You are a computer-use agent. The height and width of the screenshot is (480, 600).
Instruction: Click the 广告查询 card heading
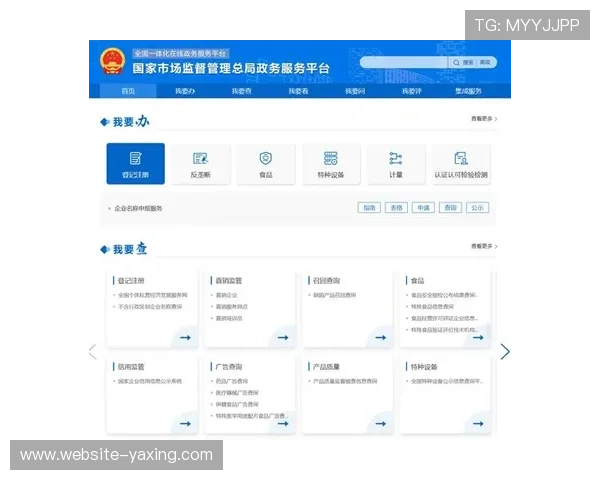pos(229,367)
